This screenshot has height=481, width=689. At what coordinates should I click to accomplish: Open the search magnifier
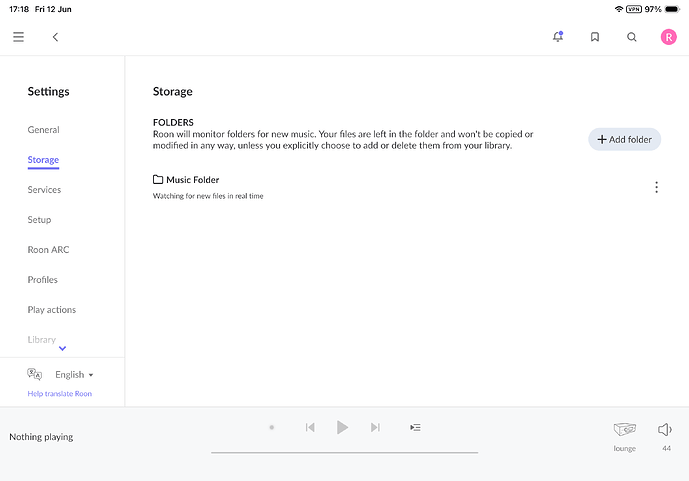pos(632,37)
